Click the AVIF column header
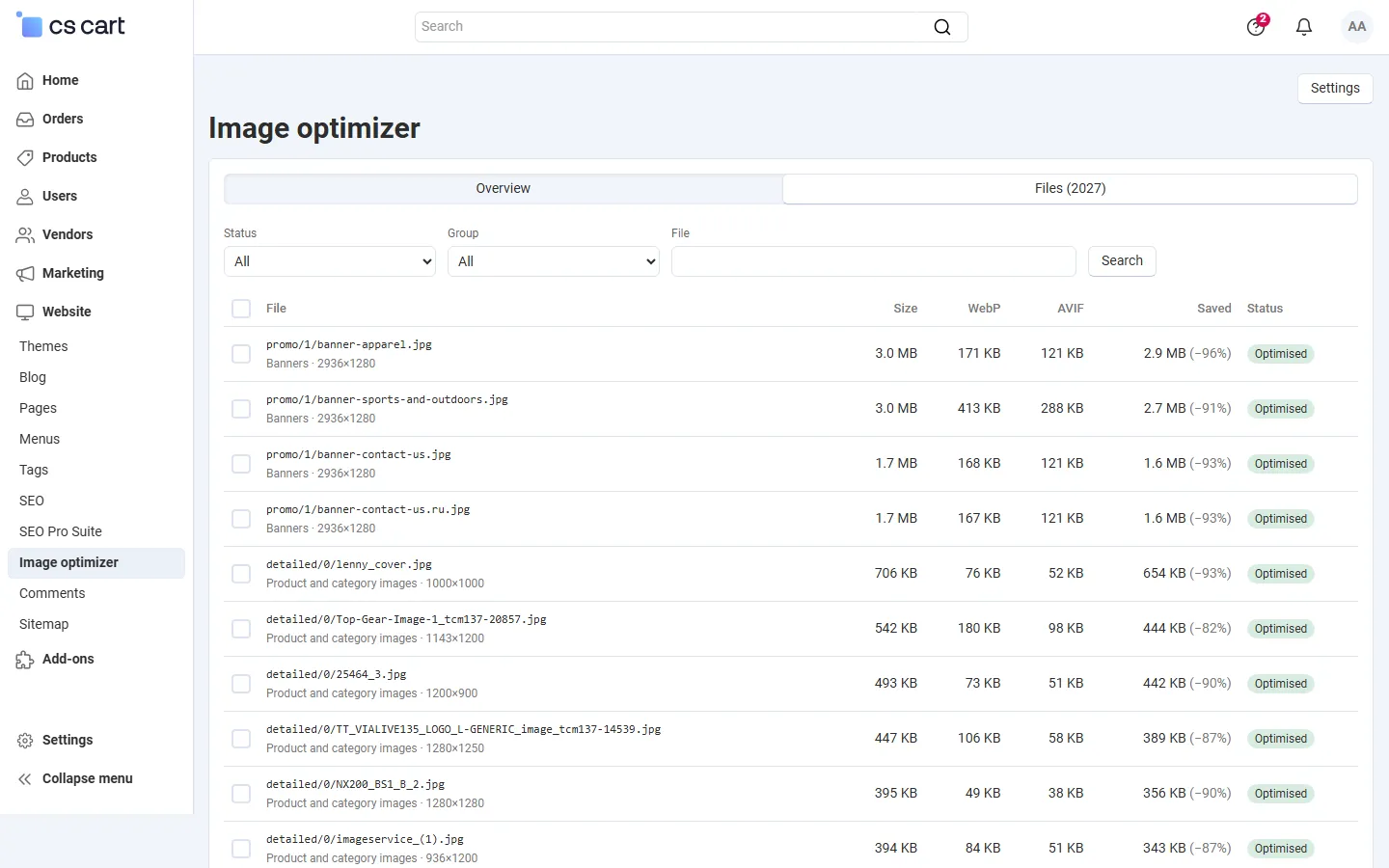This screenshot has width=1389, height=868. [x=1070, y=309]
